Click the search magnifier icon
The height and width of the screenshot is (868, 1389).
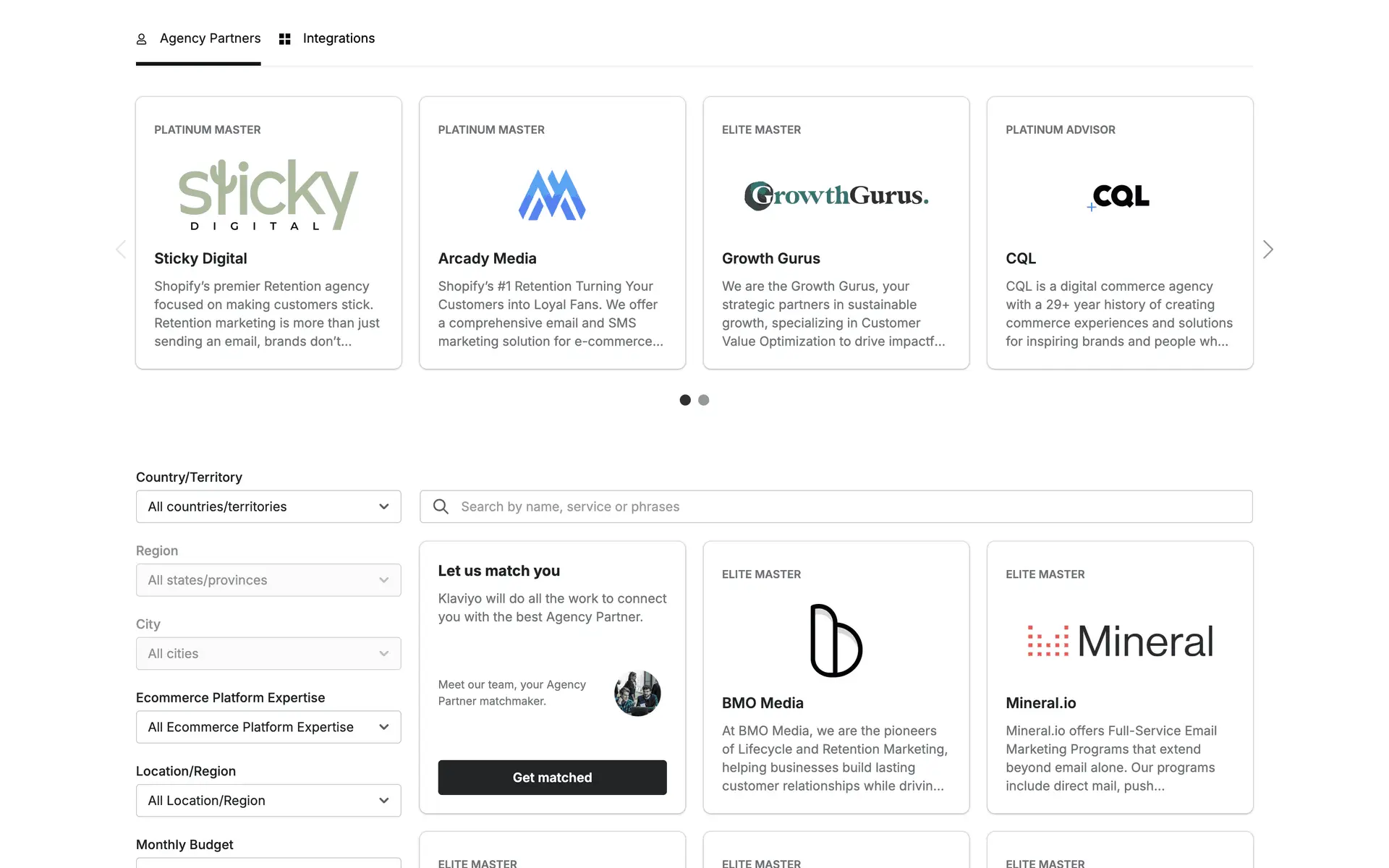coord(441,506)
